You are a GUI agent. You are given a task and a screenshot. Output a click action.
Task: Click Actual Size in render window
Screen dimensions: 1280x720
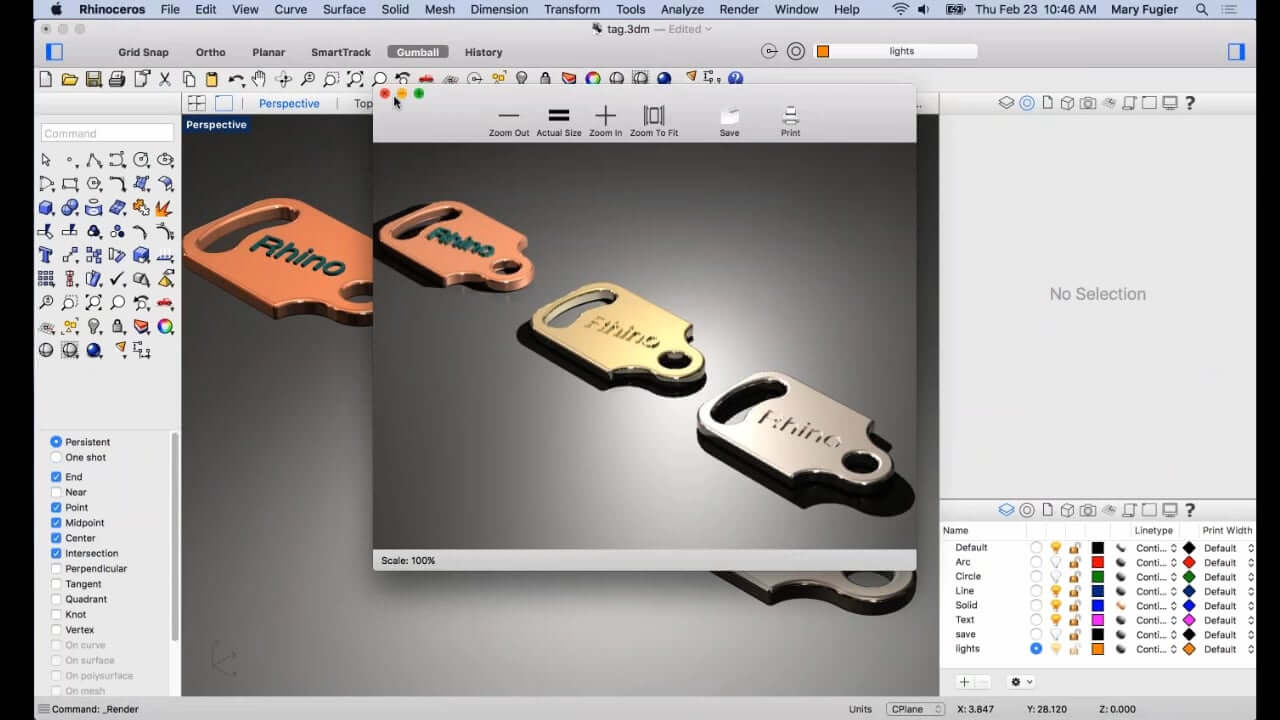click(558, 122)
